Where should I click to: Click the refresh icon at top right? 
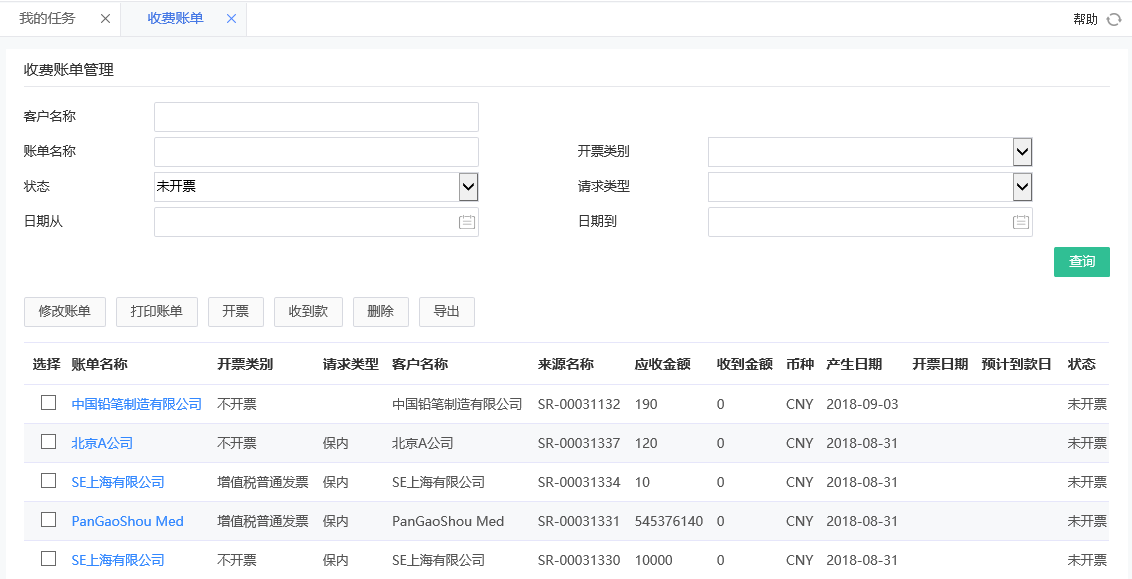coord(1113,18)
